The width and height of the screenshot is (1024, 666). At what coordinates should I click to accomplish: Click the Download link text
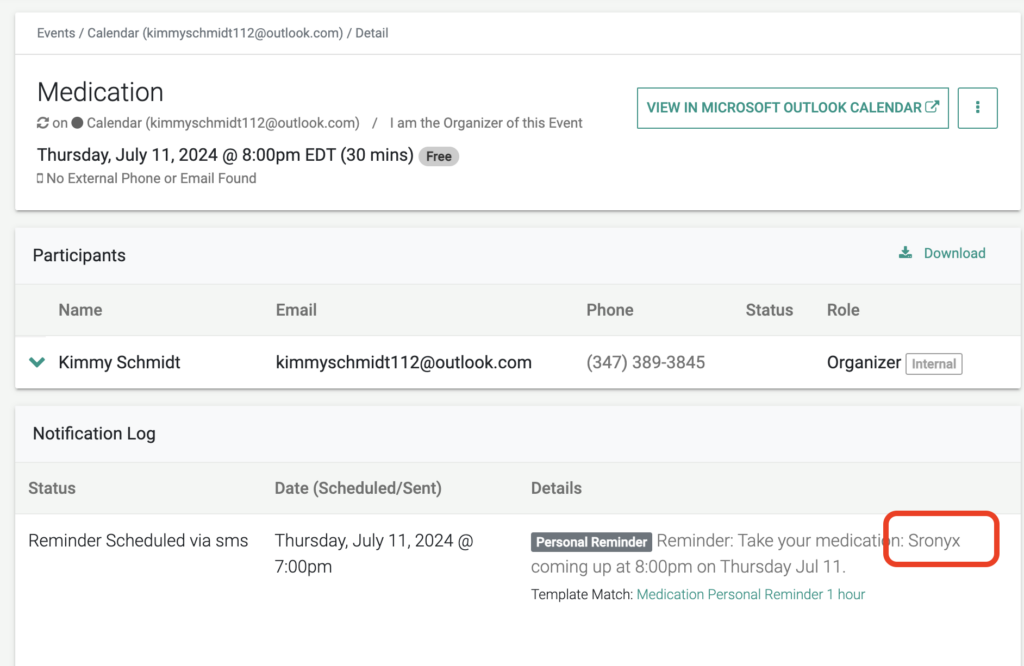click(954, 253)
